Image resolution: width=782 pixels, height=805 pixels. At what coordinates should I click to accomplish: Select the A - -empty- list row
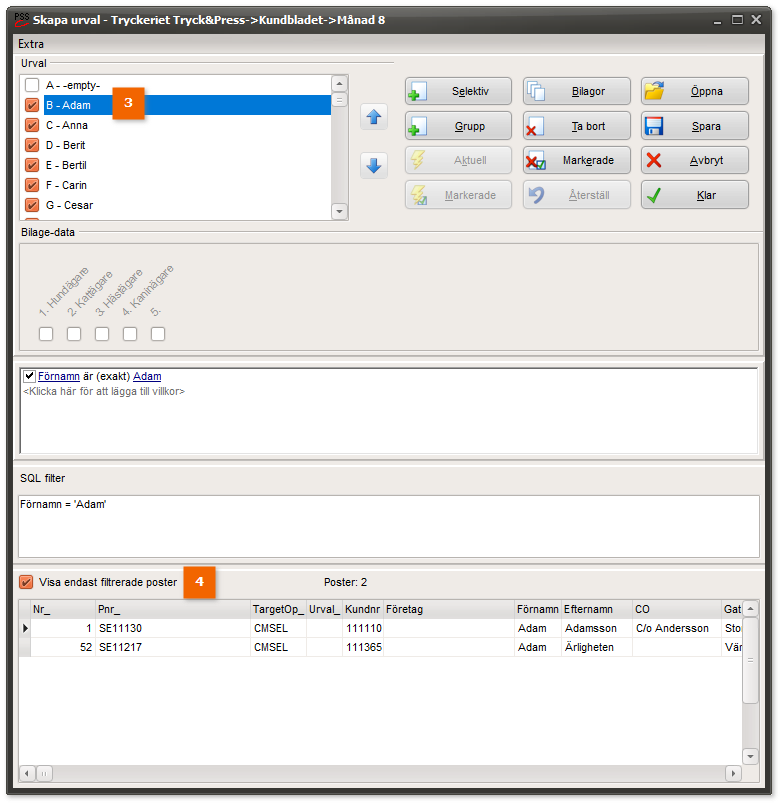pyautogui.click(x=187, y=85)
